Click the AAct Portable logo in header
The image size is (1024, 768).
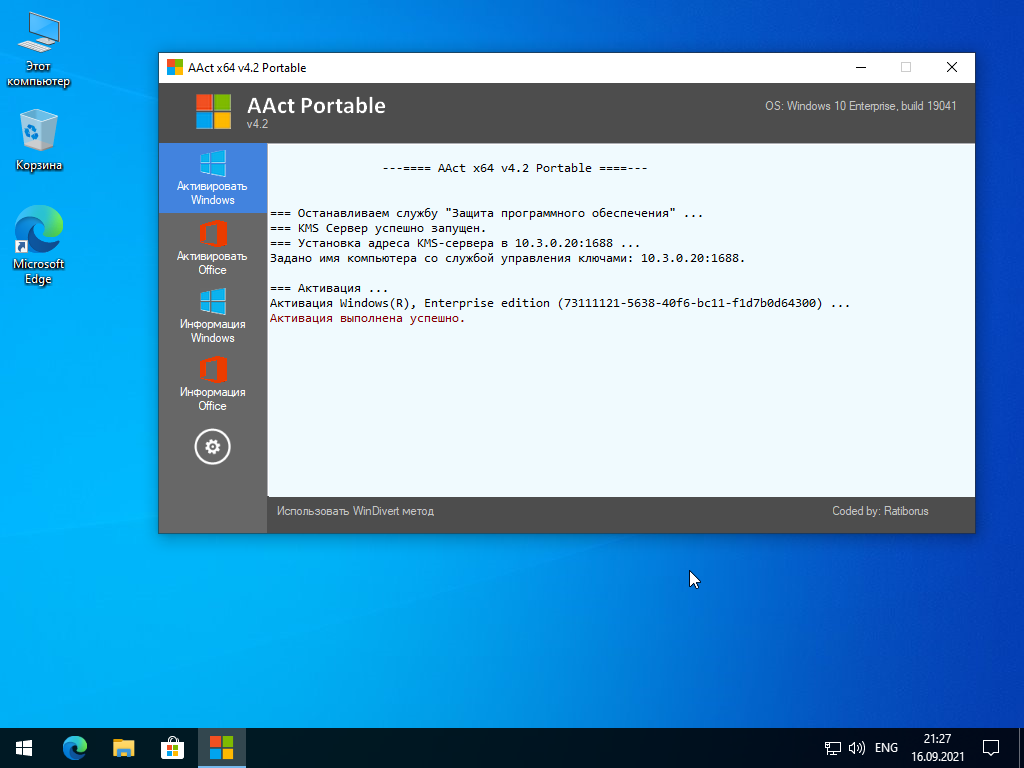(213, 111)
